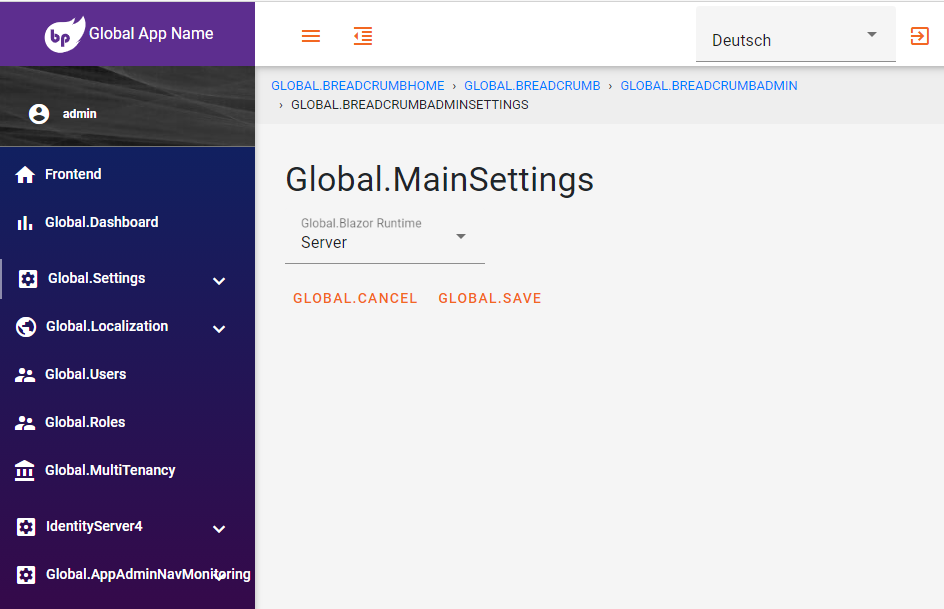The image size is (944, 609).
Task: Open the Global.Dashboard menu entry
Action: (x=103, y=221)
